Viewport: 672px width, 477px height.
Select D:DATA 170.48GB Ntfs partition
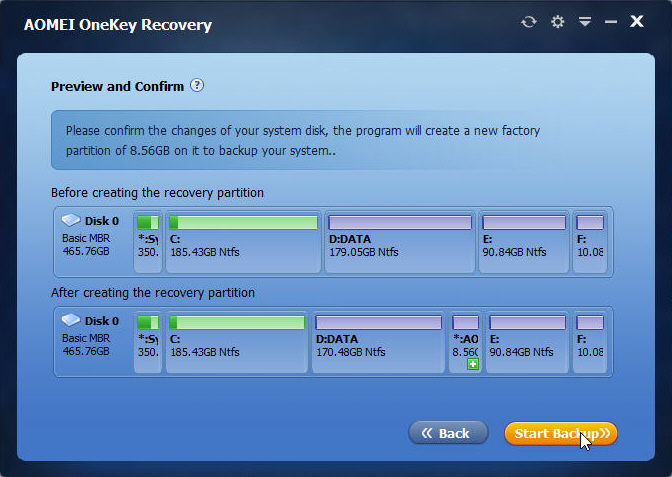tap(378, 342)
